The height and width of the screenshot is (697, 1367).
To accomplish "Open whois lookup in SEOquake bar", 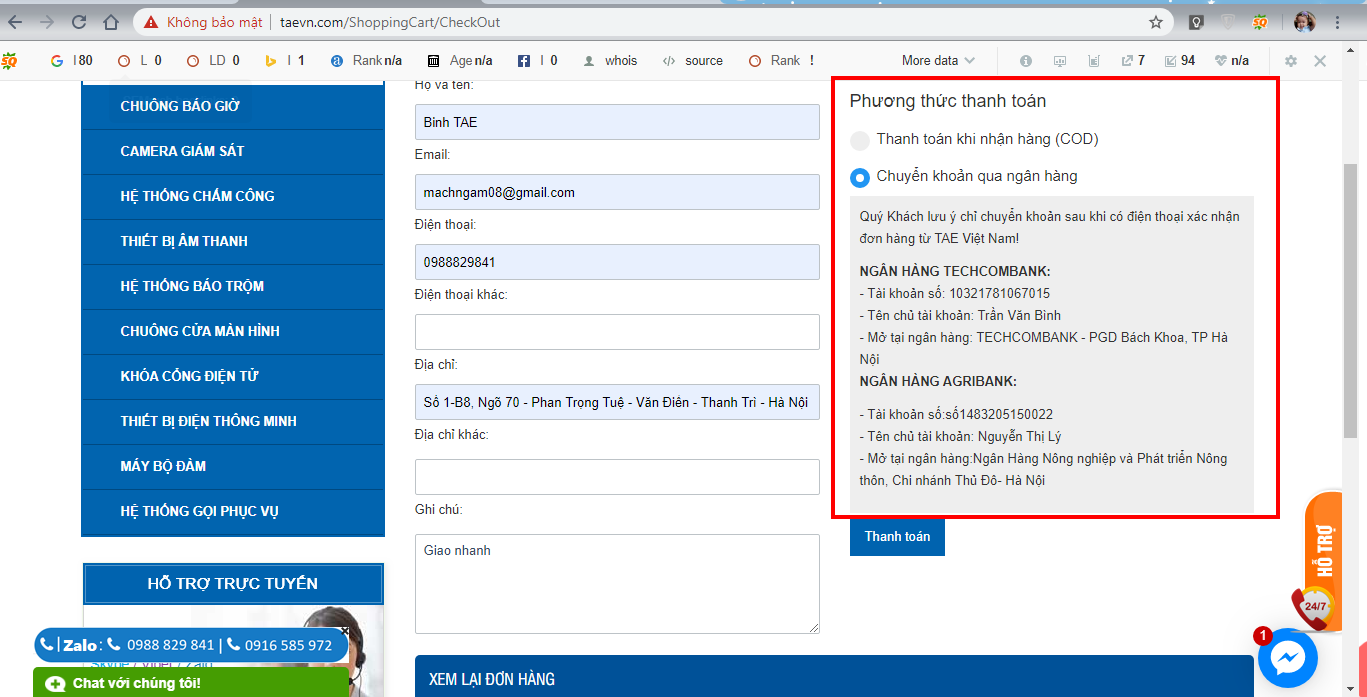I will [611, 61].
